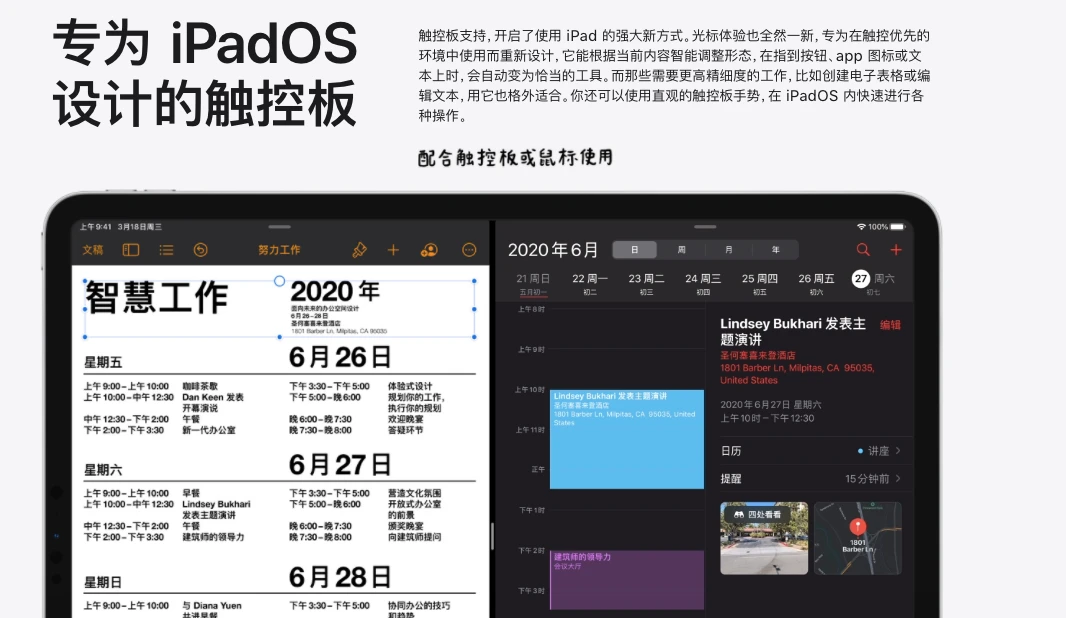This screenshot has width=1066, height=618.
Task: Add a new event with Calendar plus icon
Action: coord(896,250)
